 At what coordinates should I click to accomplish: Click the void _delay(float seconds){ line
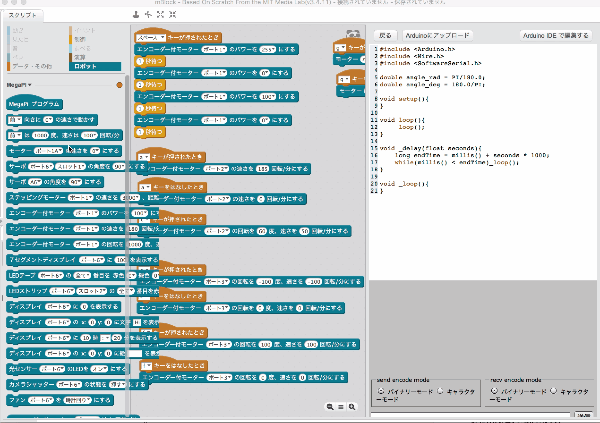[430, 148]
